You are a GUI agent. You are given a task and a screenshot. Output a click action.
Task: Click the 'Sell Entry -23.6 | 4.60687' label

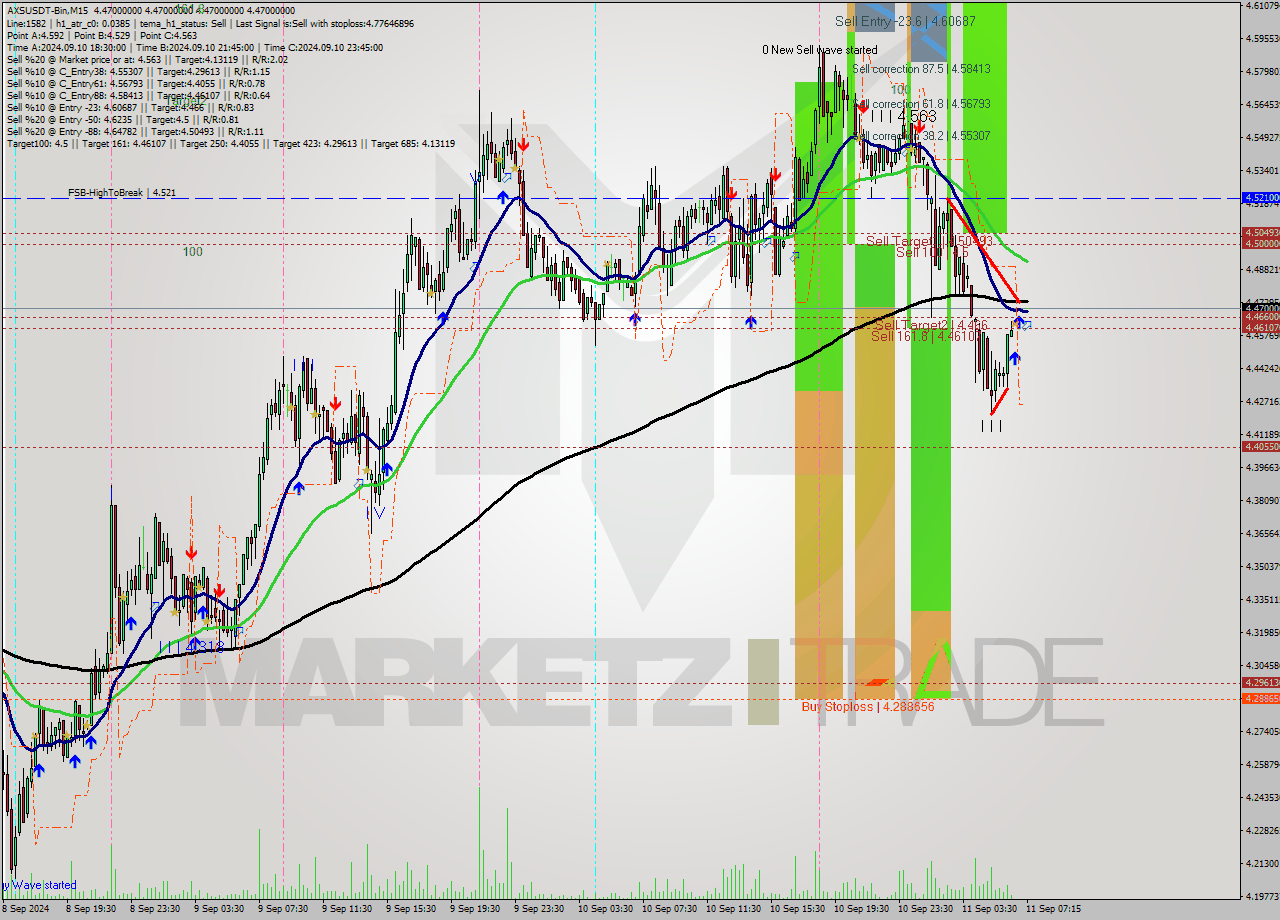tap(905, 20)
